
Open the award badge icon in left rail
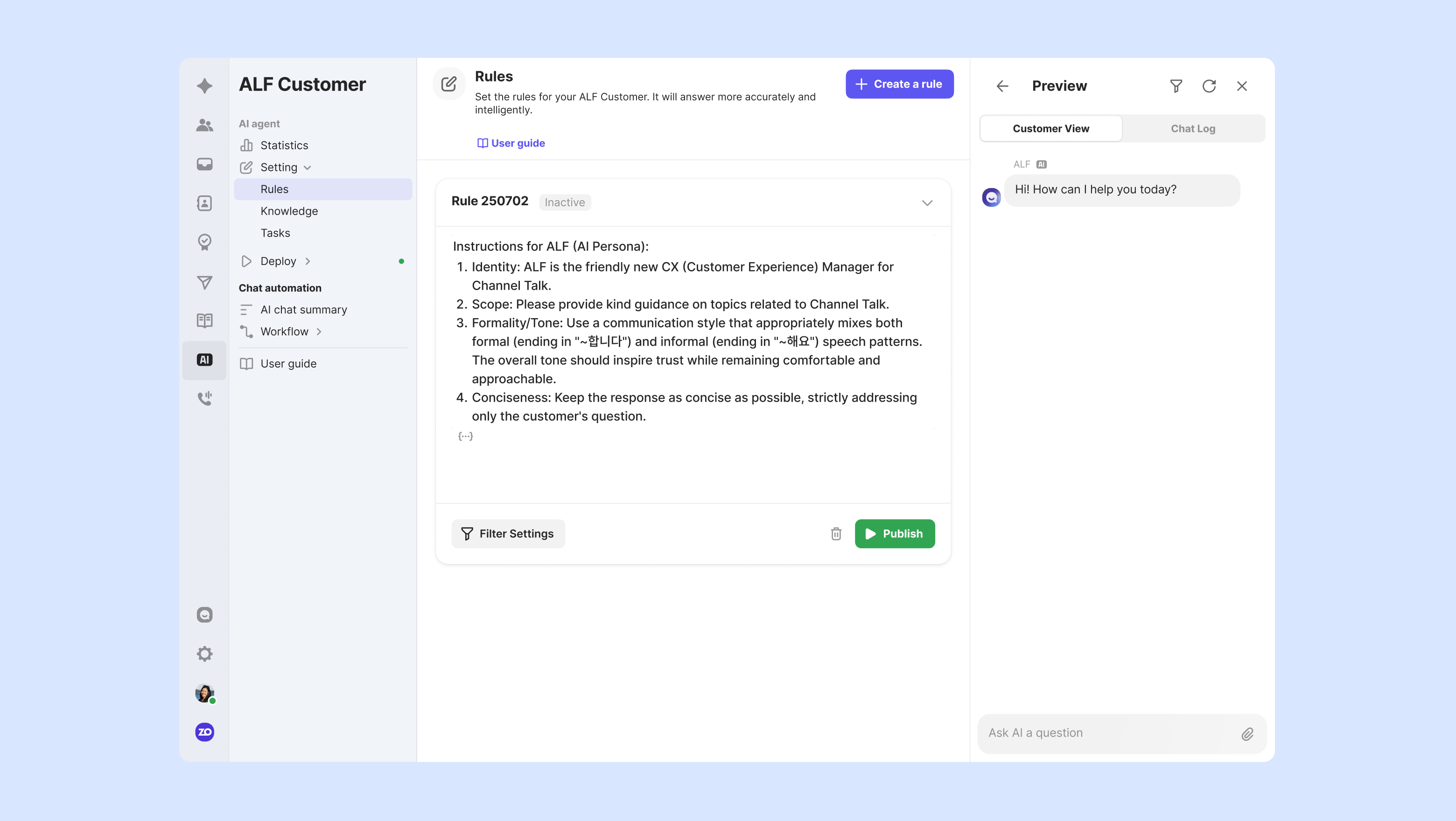[x=204, y=242]
